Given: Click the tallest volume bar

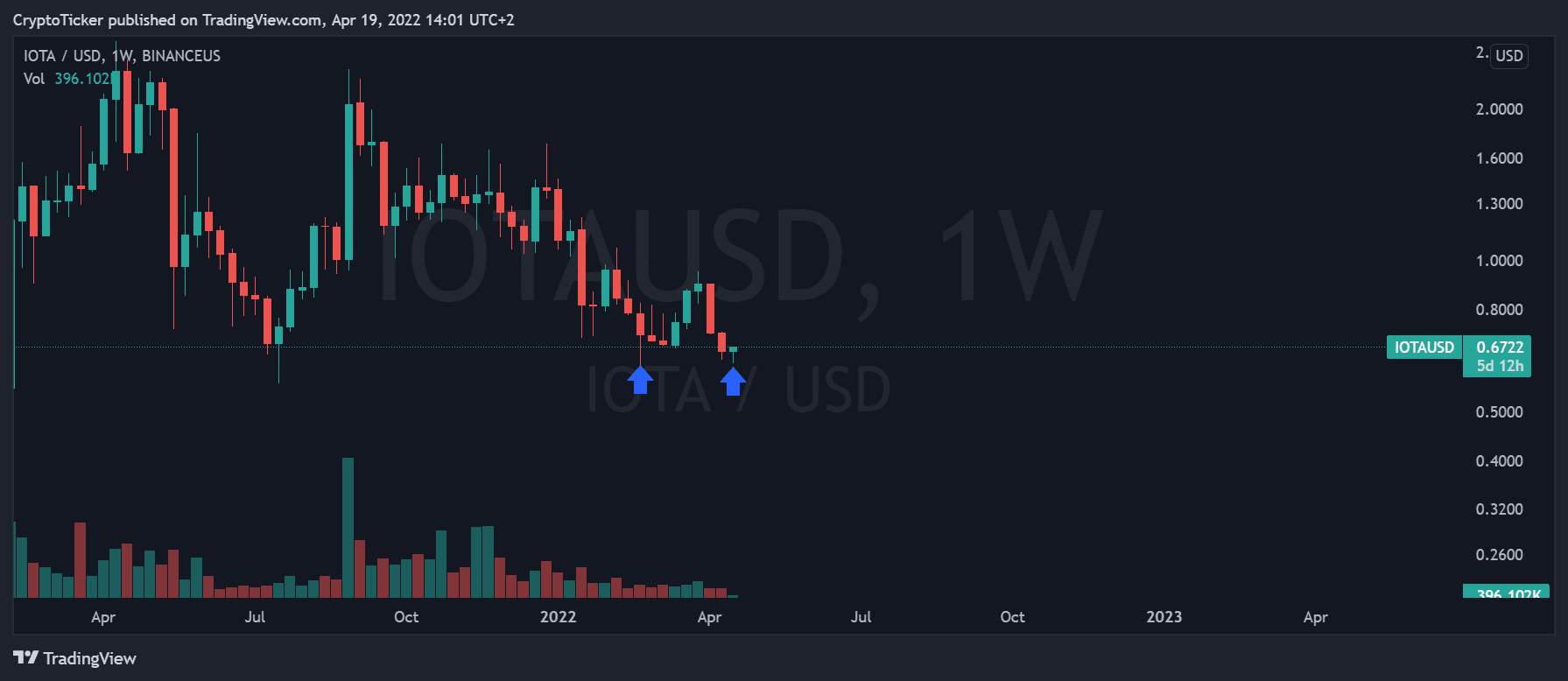Looking at the screenshot, I should pos(348,527).
